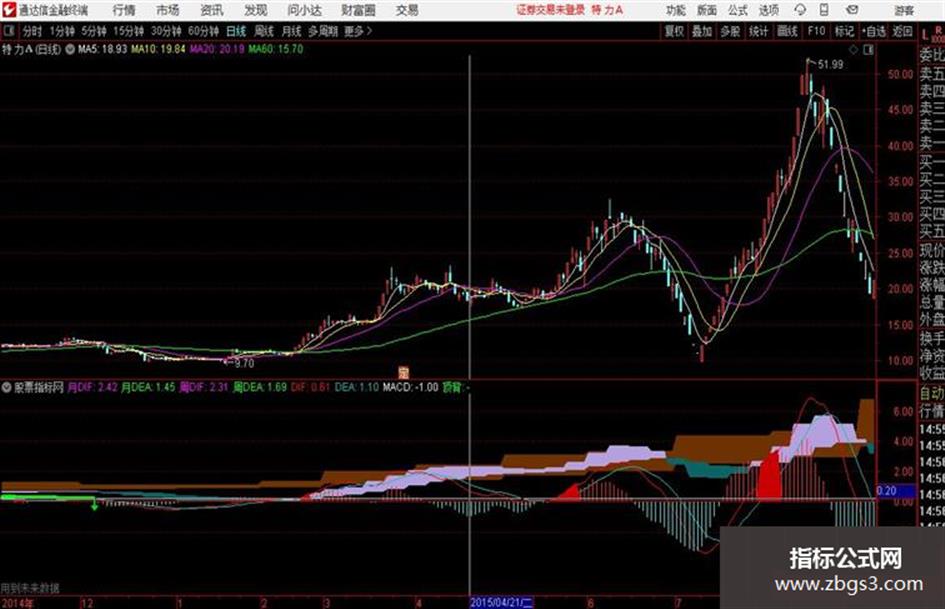Open the indicator dropdown beside 股票指标网
Screen dimensions: 945x609
pyautogui.click(x=7, y=387)
